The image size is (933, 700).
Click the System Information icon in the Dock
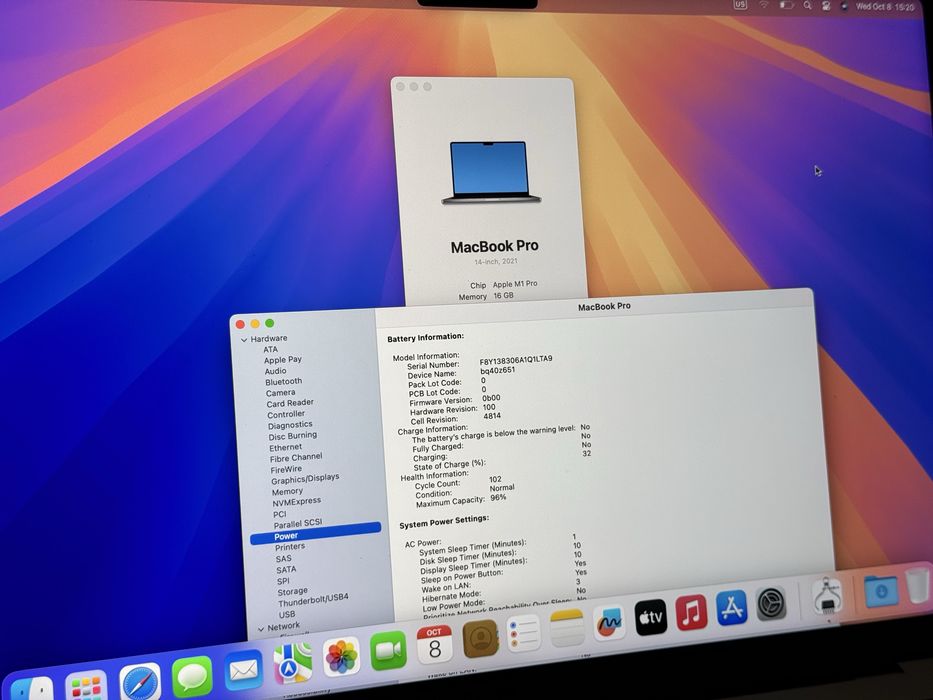coord(828,596)
